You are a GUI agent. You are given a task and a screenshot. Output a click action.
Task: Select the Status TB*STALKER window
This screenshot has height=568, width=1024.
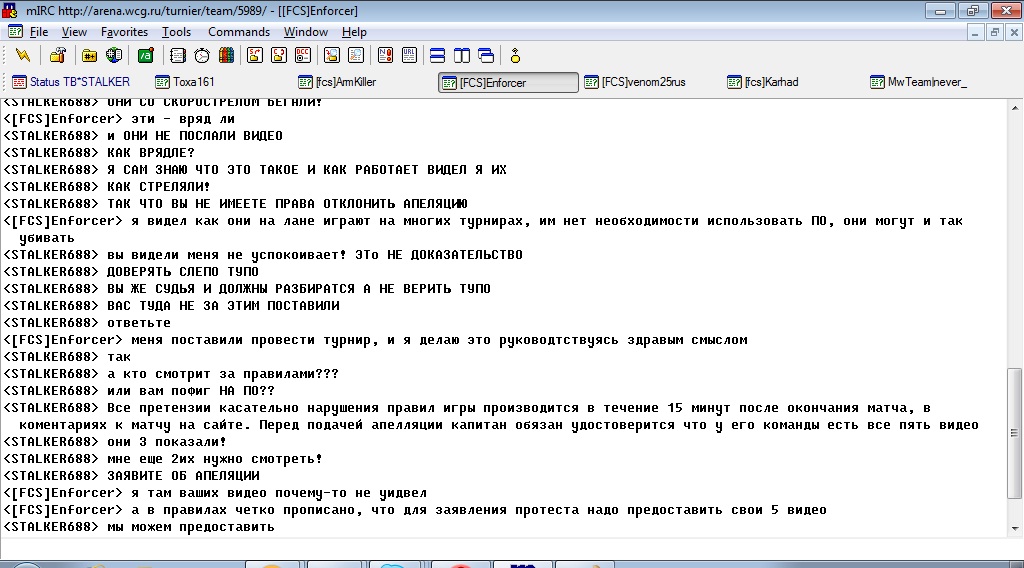(x=70, y=82)
